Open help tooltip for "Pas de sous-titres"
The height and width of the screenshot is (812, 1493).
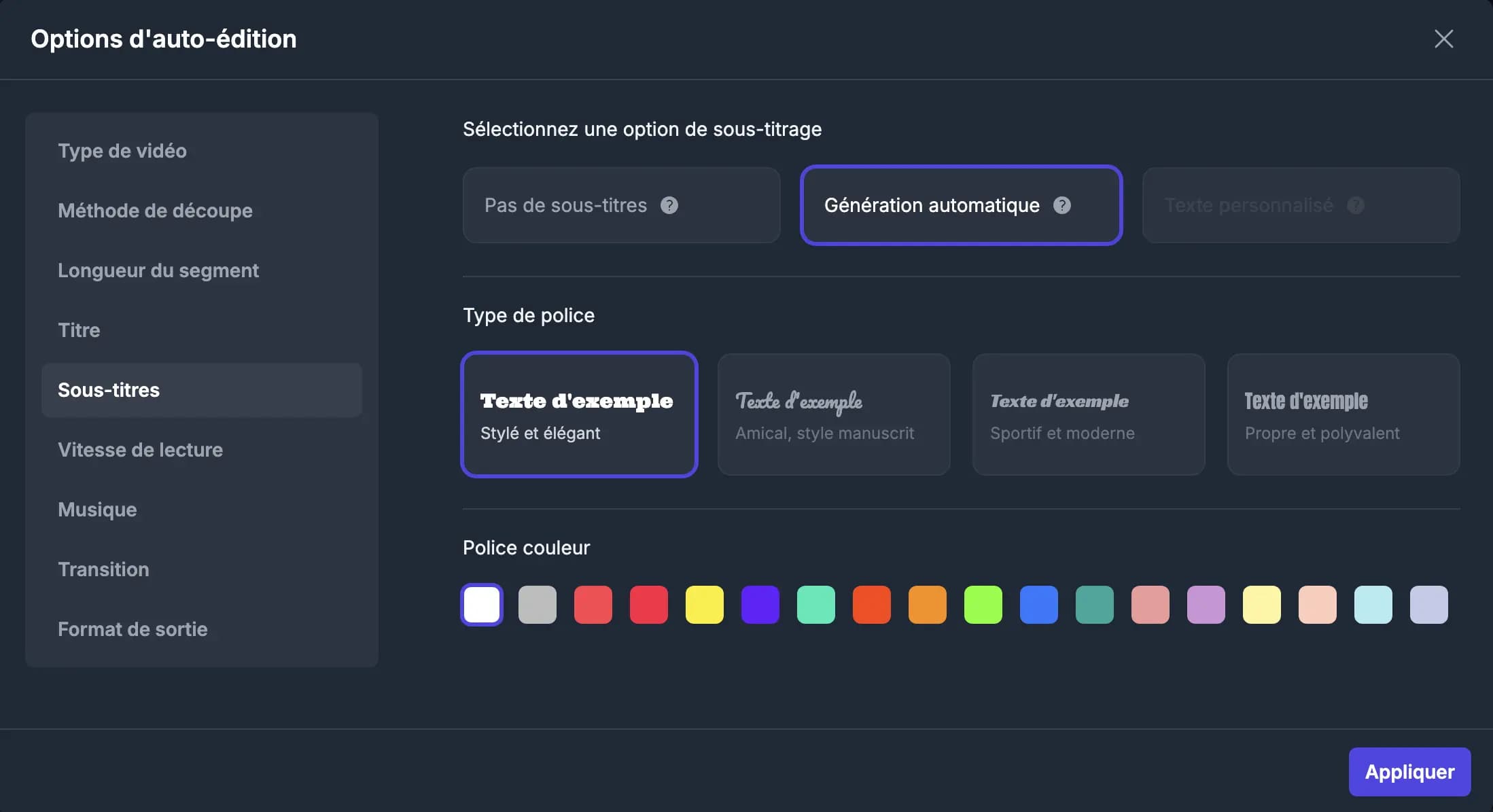(669, 205)
